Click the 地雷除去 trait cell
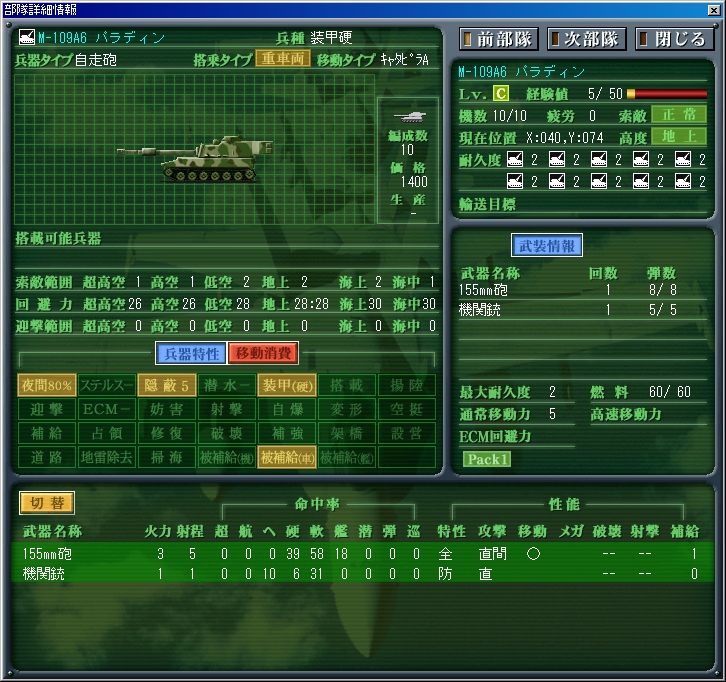The height and width of the screenshot is (682, 726). pos(107,457)
